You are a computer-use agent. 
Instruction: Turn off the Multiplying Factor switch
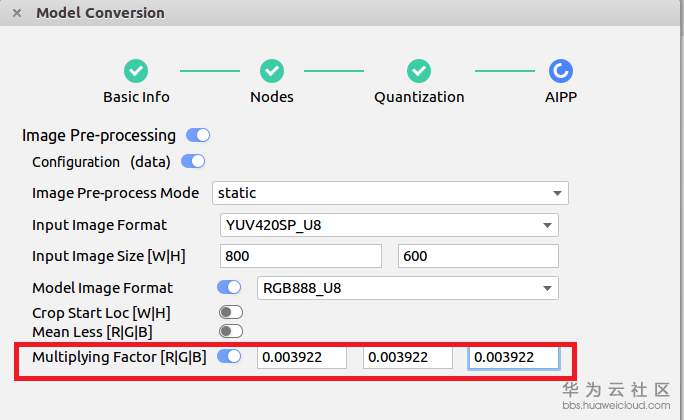pyautogui.click(x=230, y=357)
